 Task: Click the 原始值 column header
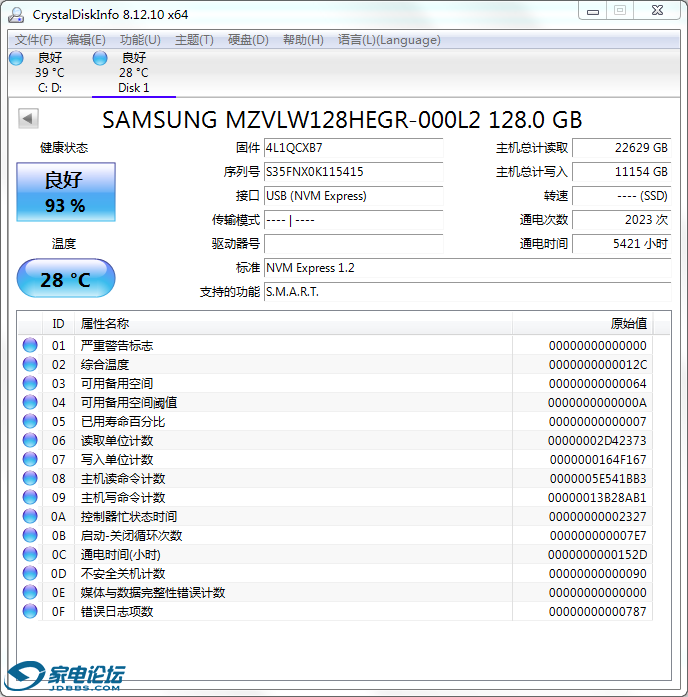coord(583,324)
